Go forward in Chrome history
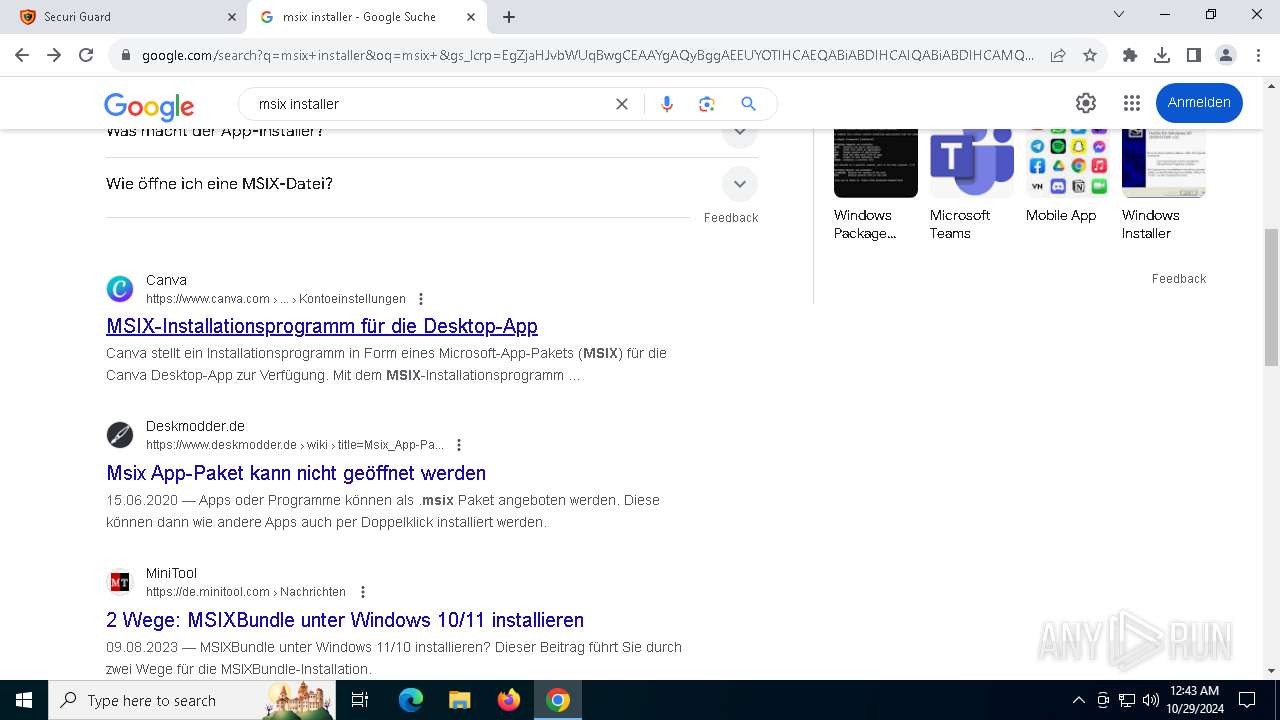The height and width of the screenshot is (720, 1280). pyautogui.click(x=54, y=55)
